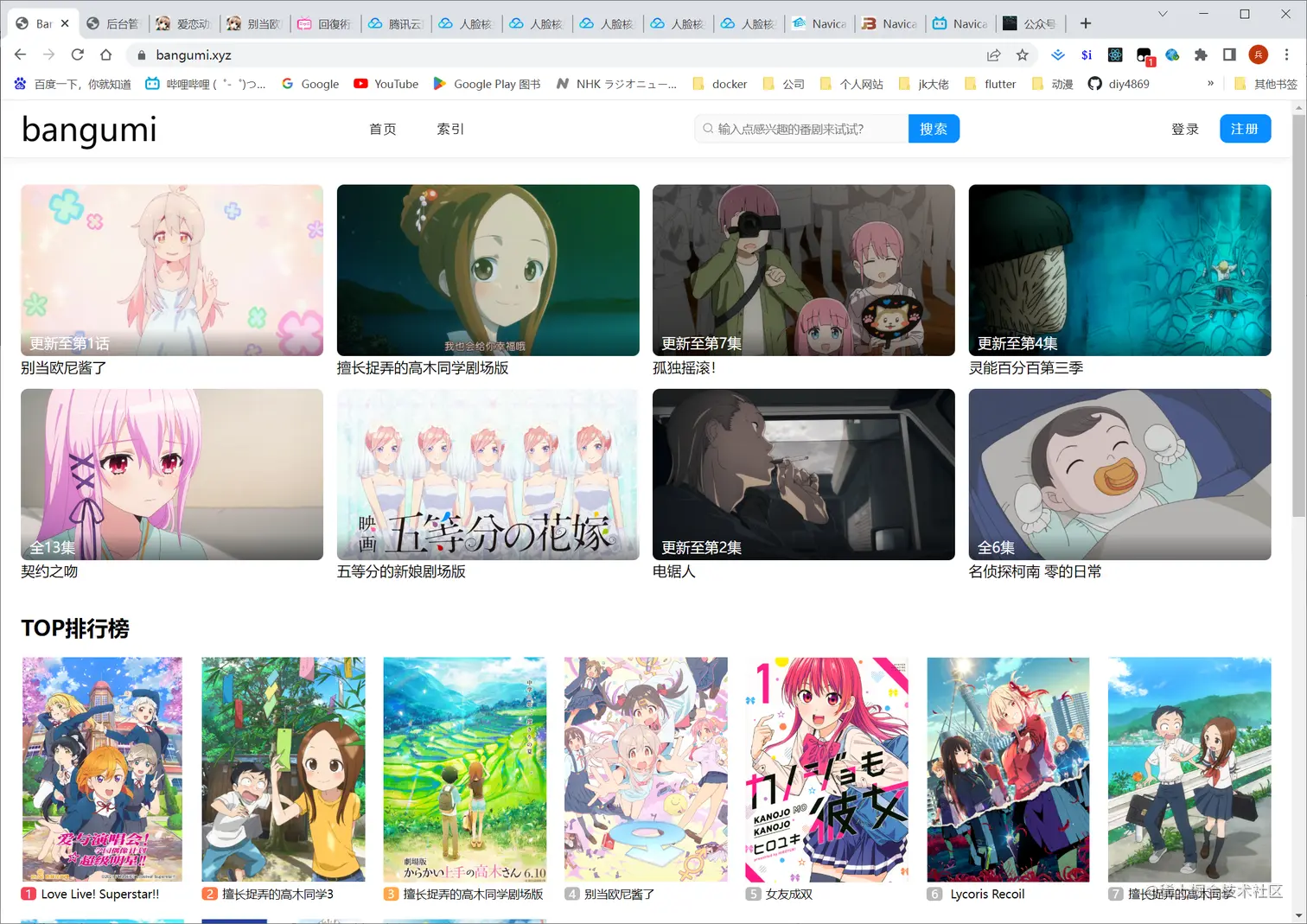Open Lycoris Recoil ranked poster
Viewport: 1307px width, 924px height.
[1008, 769]
